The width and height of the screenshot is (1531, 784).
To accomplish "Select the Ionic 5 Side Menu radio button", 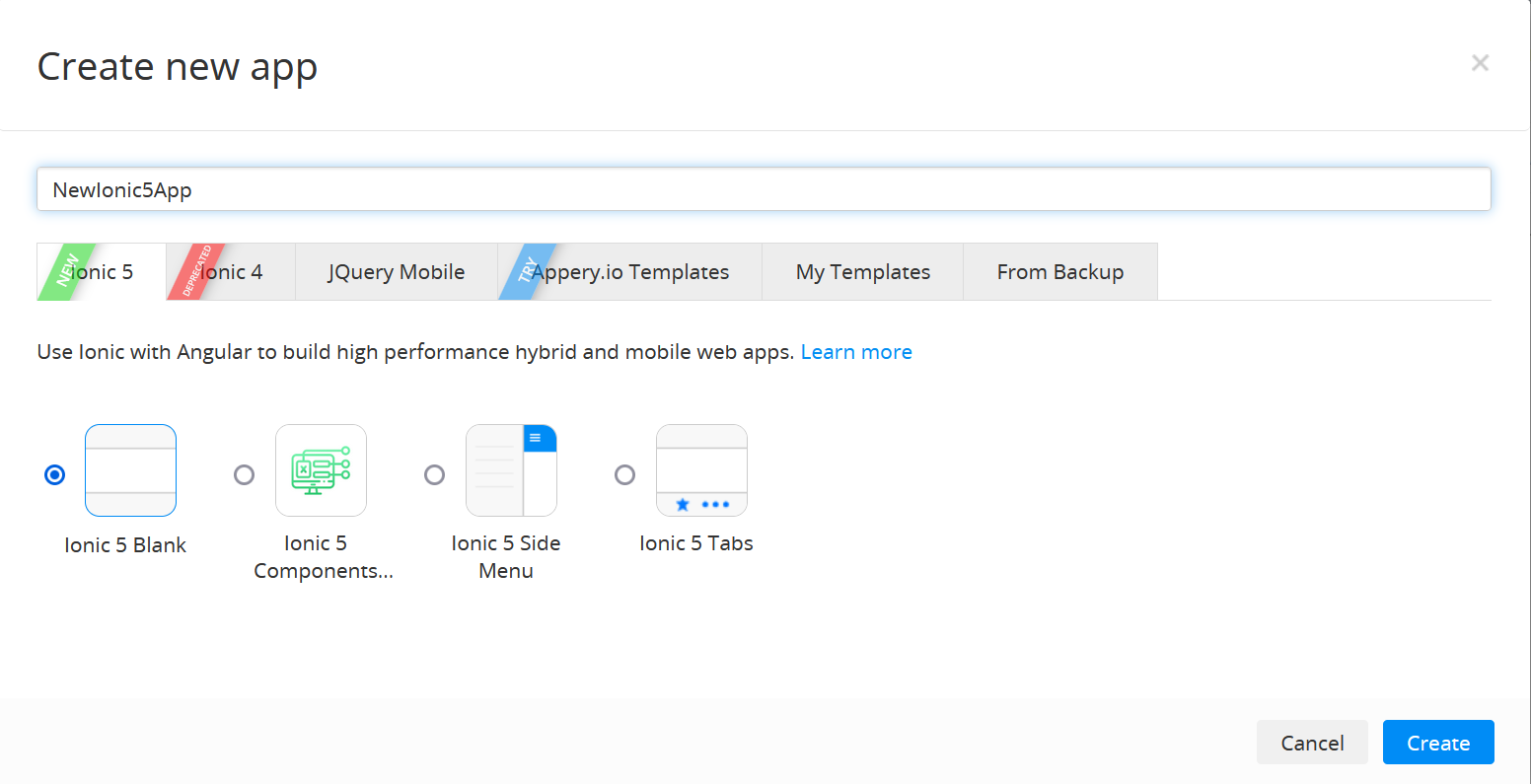I will click(434, 475).
